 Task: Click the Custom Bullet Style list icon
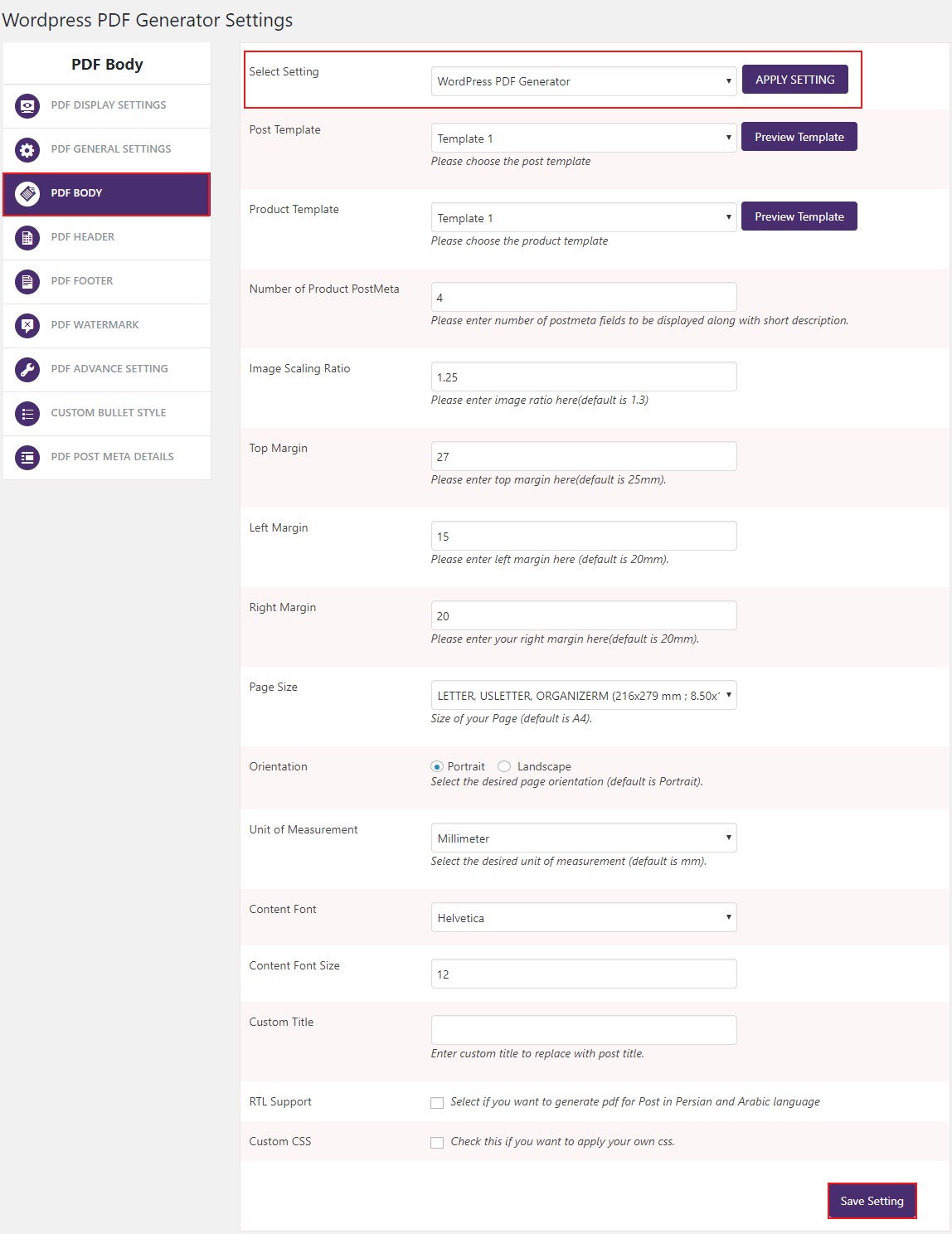coord(27,414)
